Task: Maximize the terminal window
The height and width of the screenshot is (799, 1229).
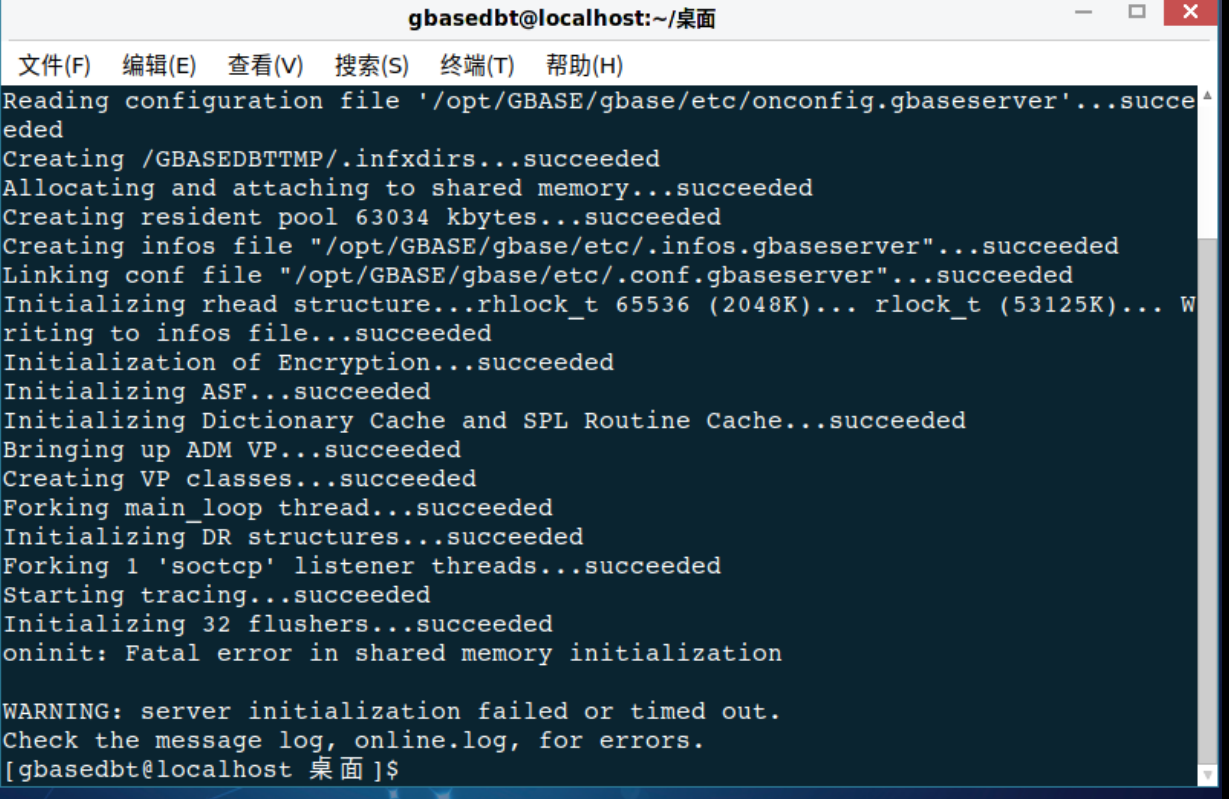Action: (1137, 12)
